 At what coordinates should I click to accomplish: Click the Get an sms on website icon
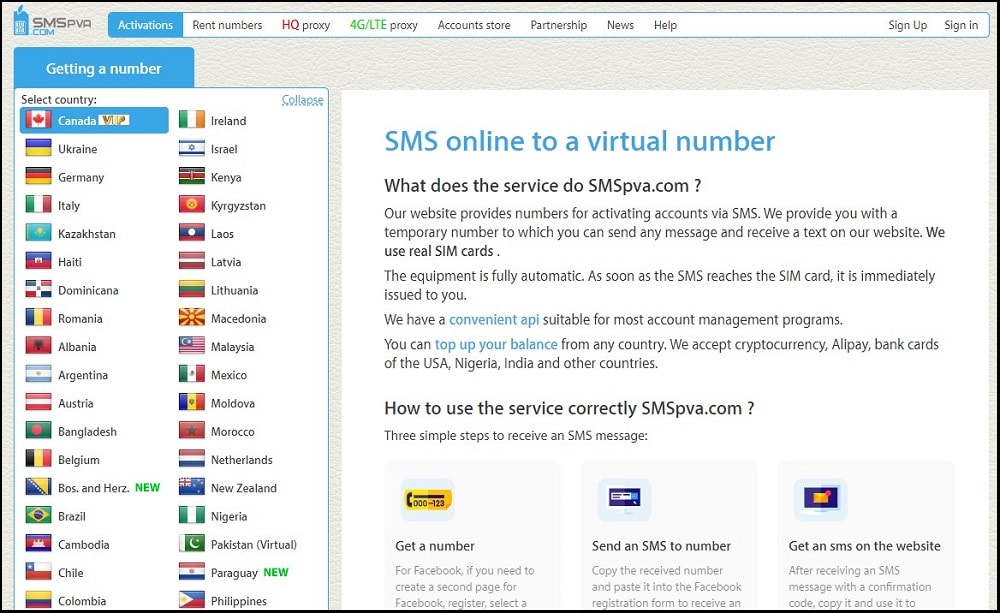[x=821, y=499]
